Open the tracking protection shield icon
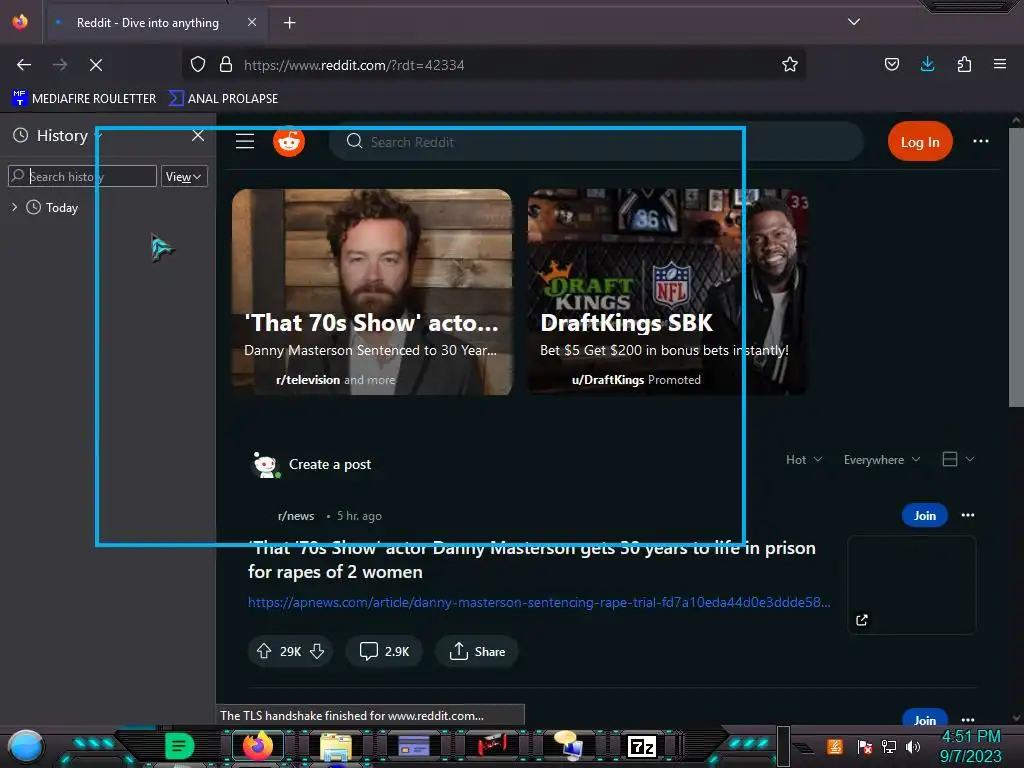 click(x=198, y=64)
